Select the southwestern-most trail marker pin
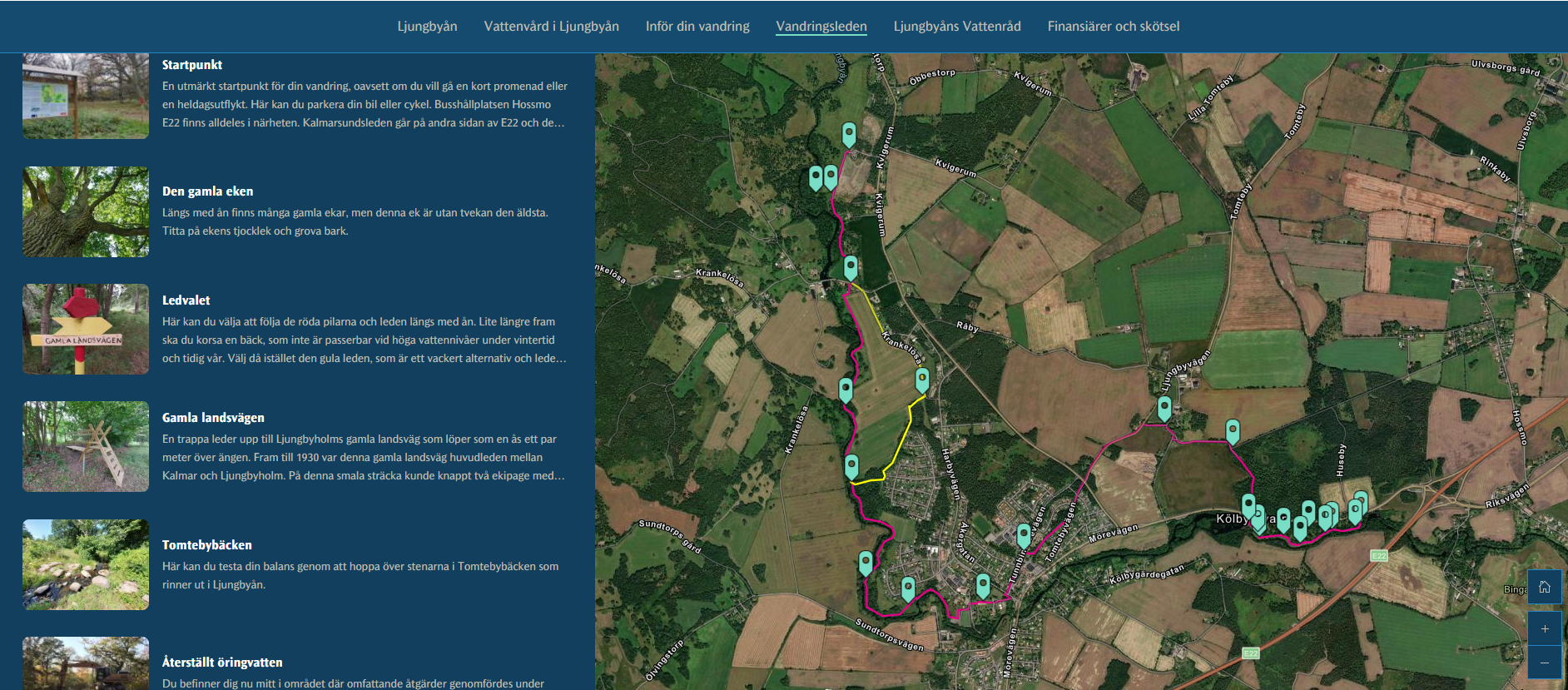The height and width of the screenshot is (690, 1568). (x=866, y=563)
